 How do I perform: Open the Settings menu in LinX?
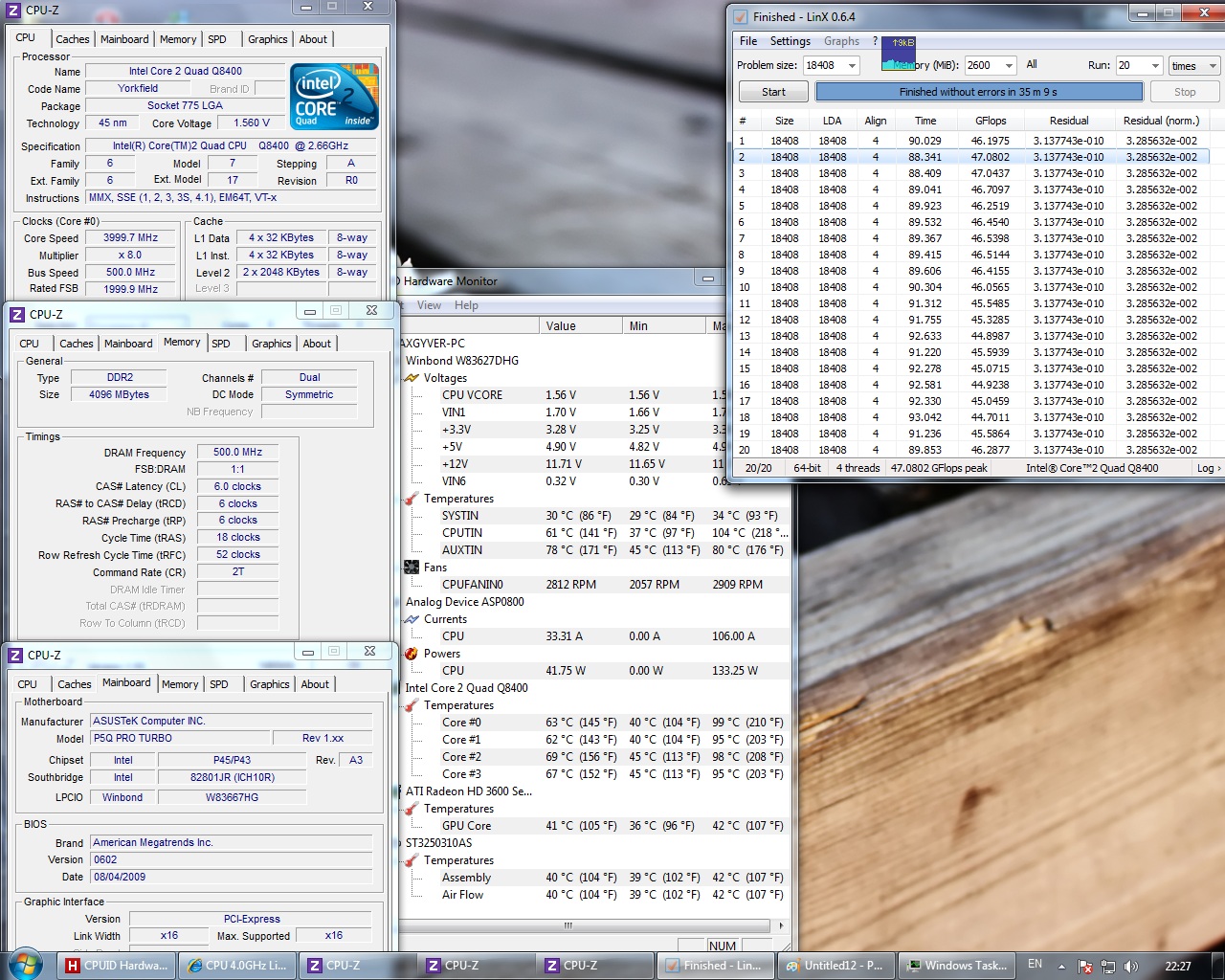790,41
